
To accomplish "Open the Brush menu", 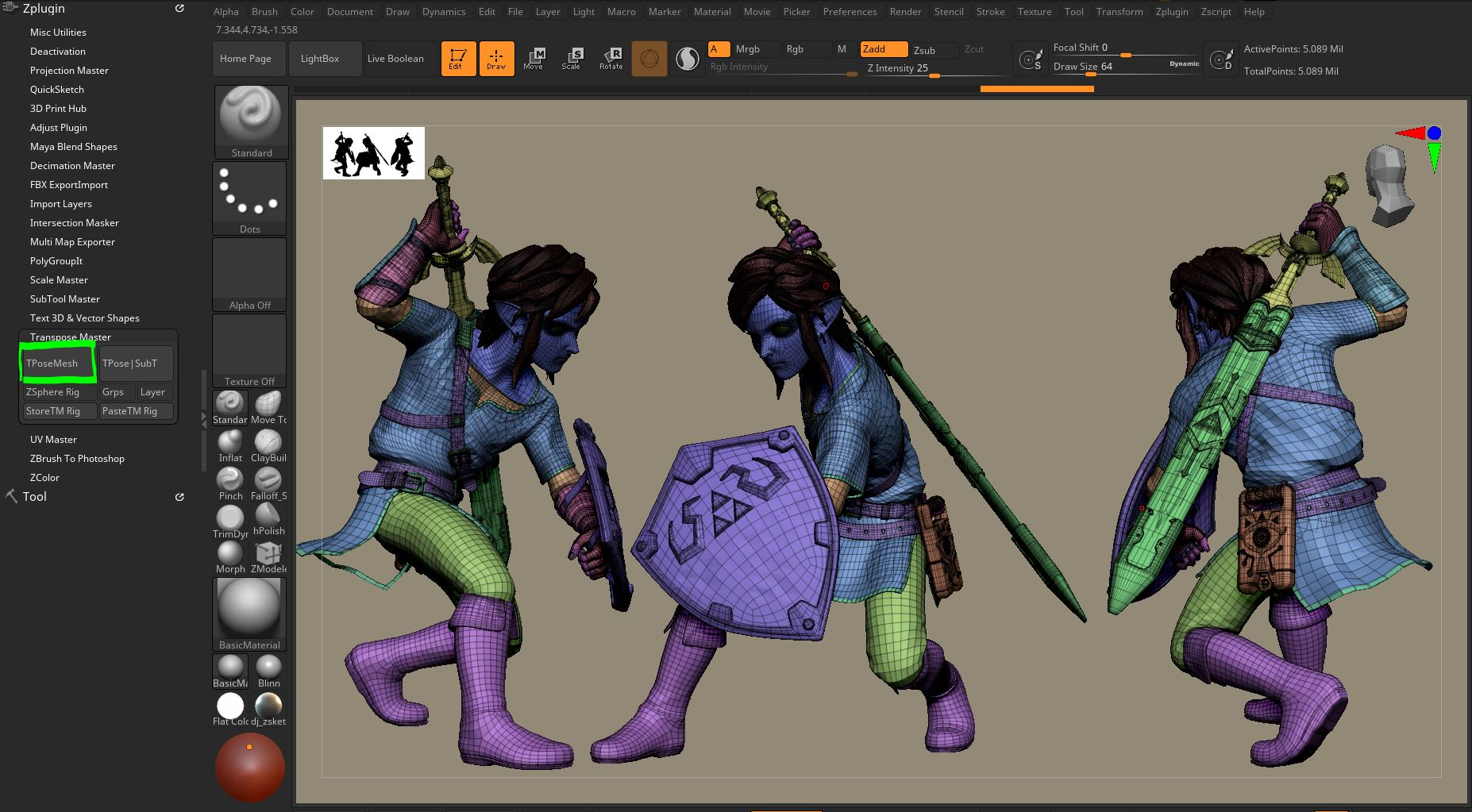I will [264, 12].
